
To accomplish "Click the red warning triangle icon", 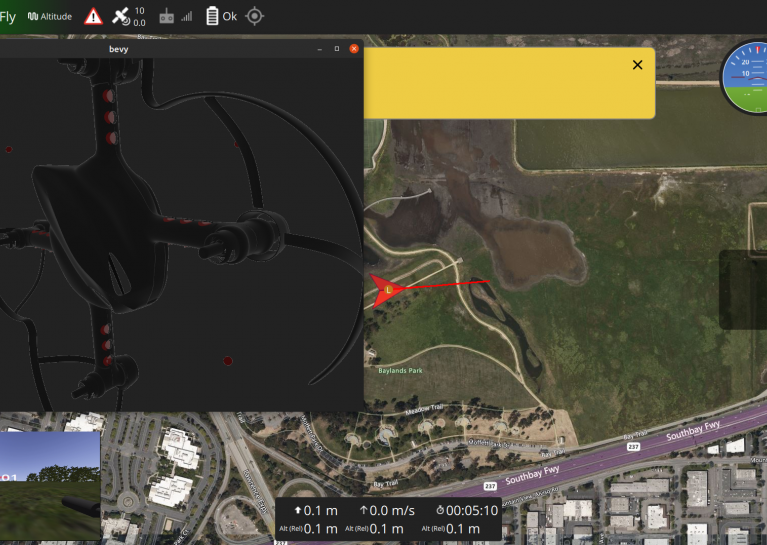I will point(93,16).
